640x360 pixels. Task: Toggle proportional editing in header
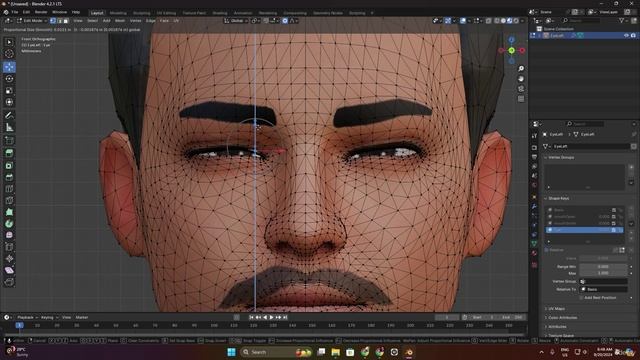coord(285,20)
